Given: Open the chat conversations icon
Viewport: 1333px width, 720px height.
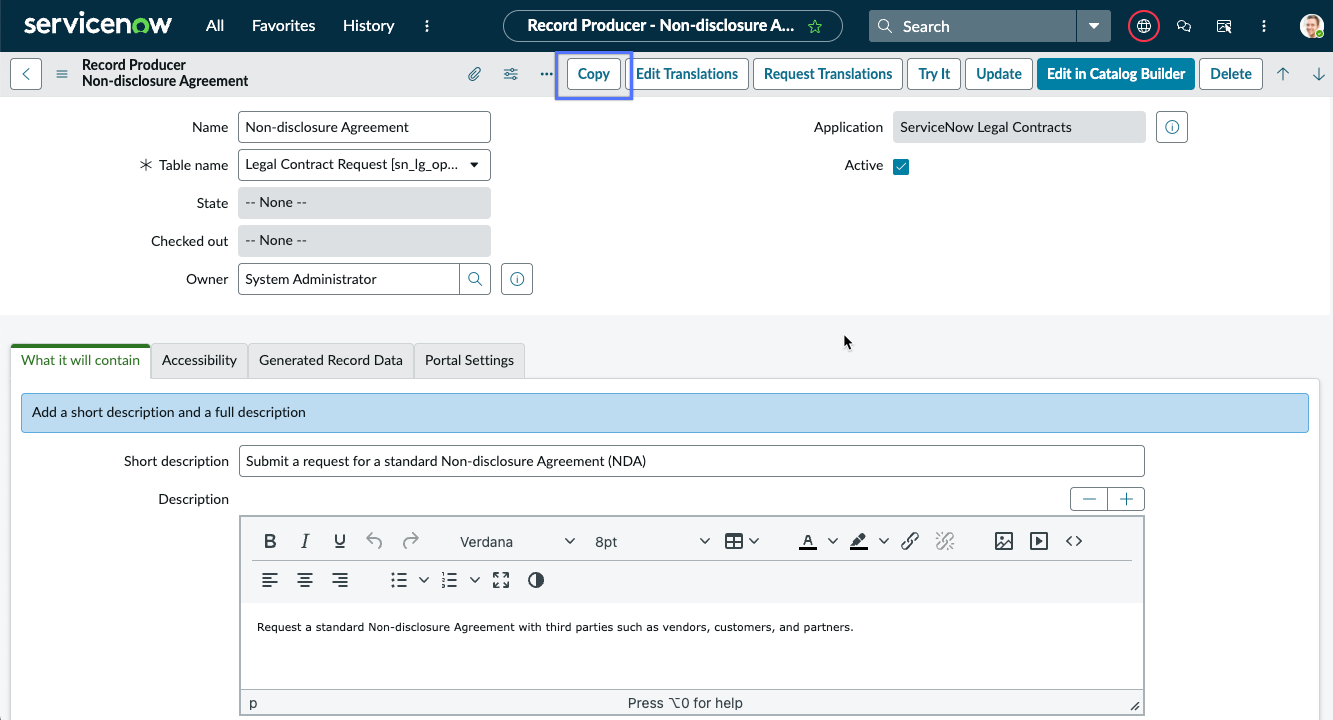Looking at the screenshot, I should [x=1184, y=26].
